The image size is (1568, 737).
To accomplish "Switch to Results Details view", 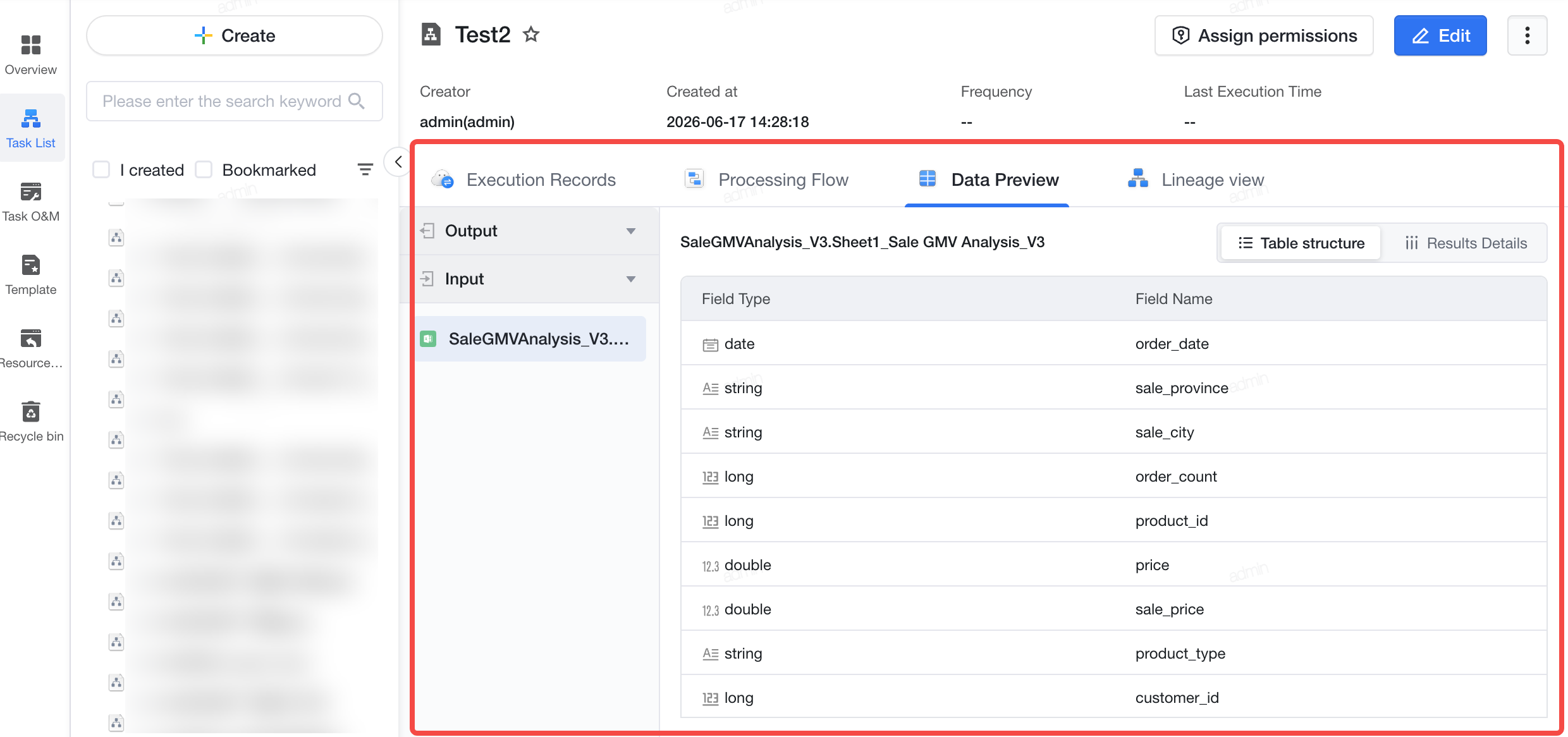I will (x=1466, y=243).
